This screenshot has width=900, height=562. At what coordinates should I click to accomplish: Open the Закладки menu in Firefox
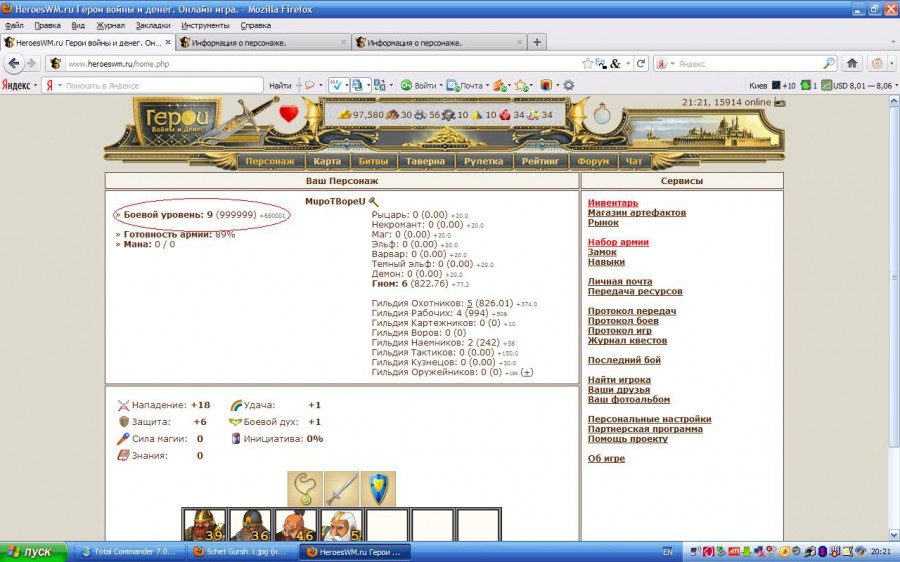[x=152, y=25]
